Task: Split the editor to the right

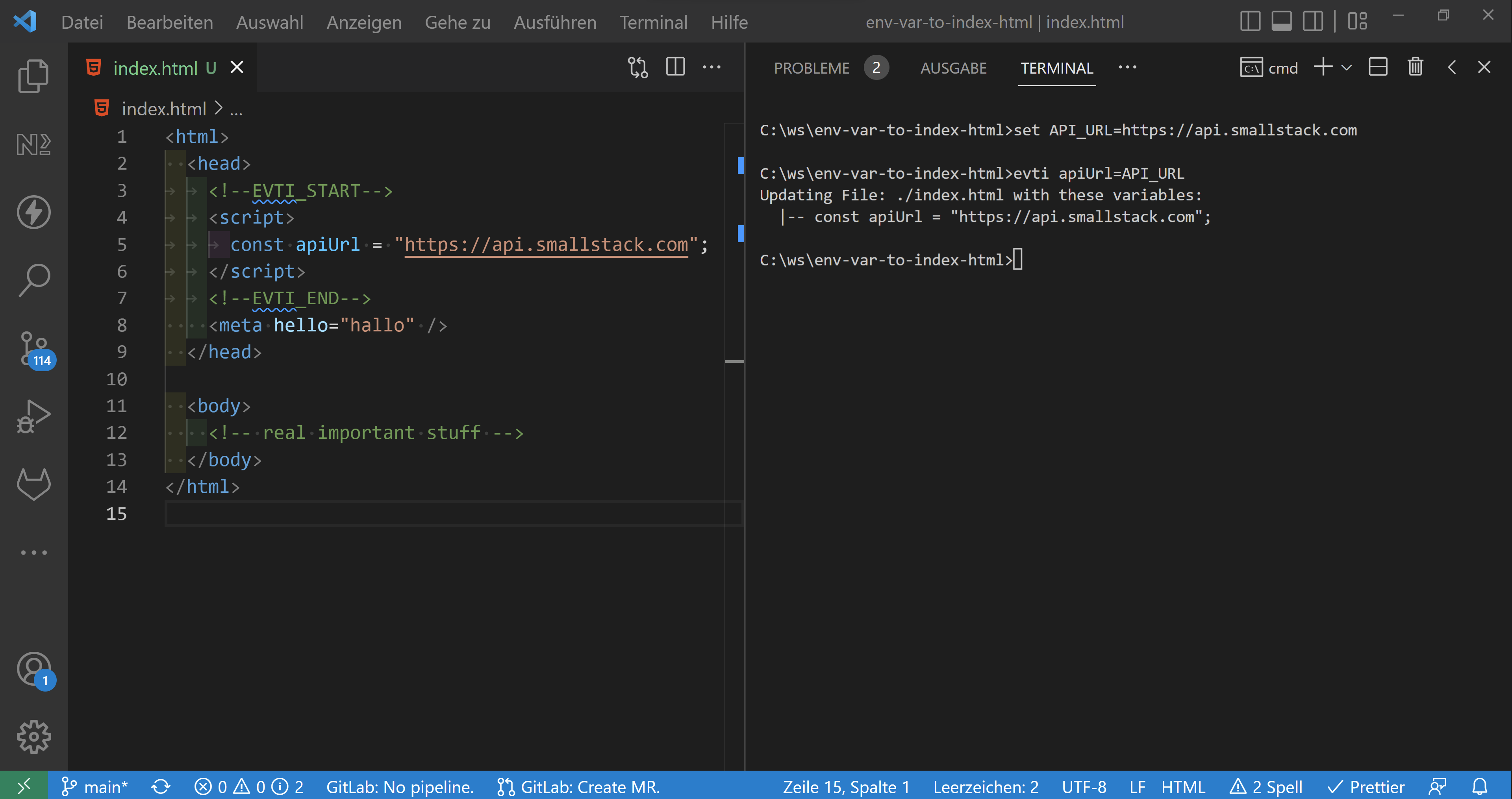Action: 675,67
